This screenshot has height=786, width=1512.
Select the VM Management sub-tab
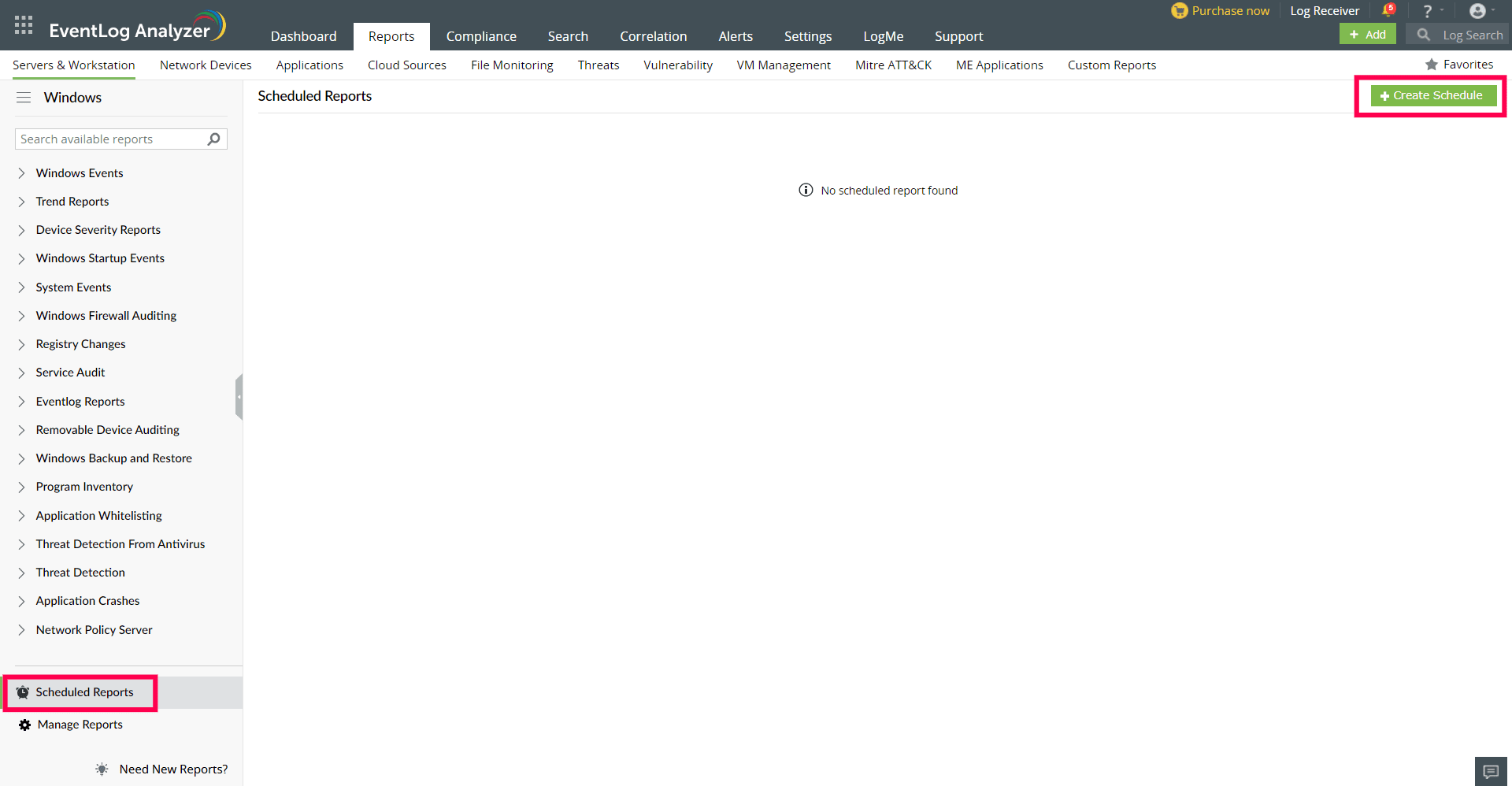click(784, 65)
